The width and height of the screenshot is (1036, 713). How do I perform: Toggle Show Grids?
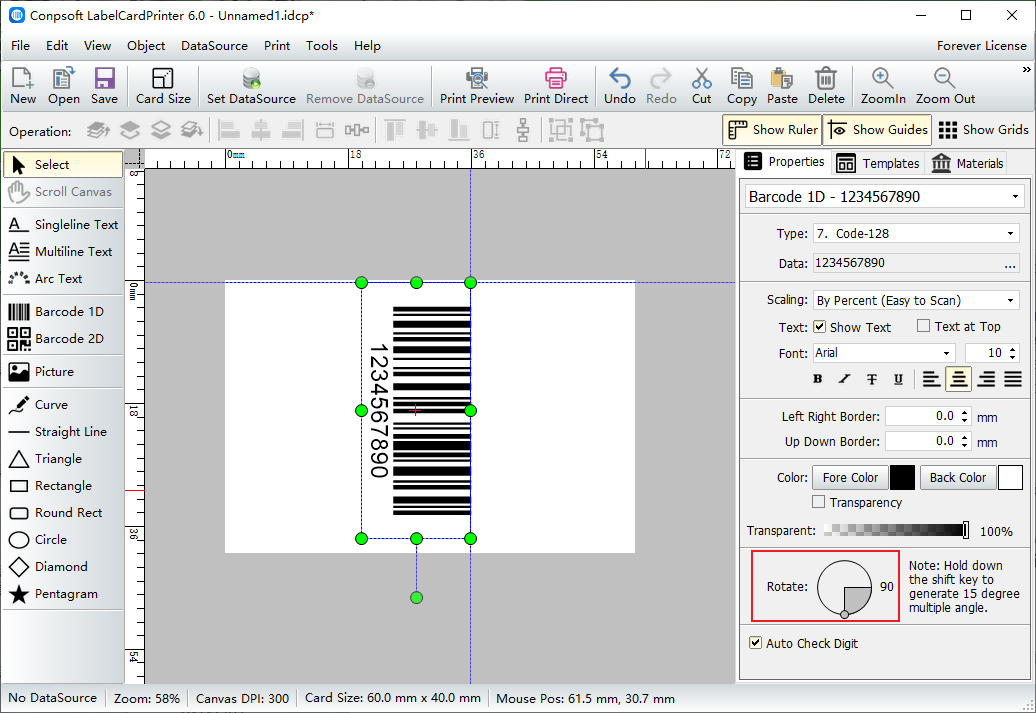tap(983, 130)
